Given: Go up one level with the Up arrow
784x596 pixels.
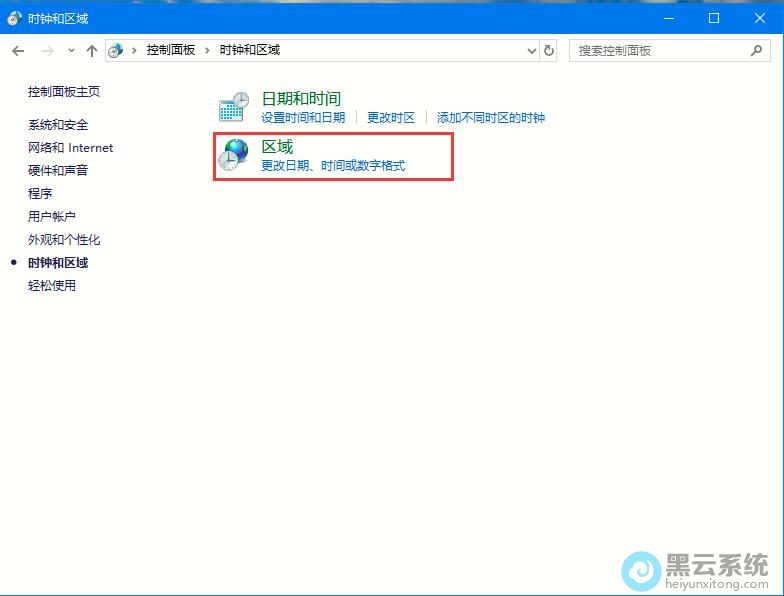Looking at the screenshot, I should coord(92,50).
